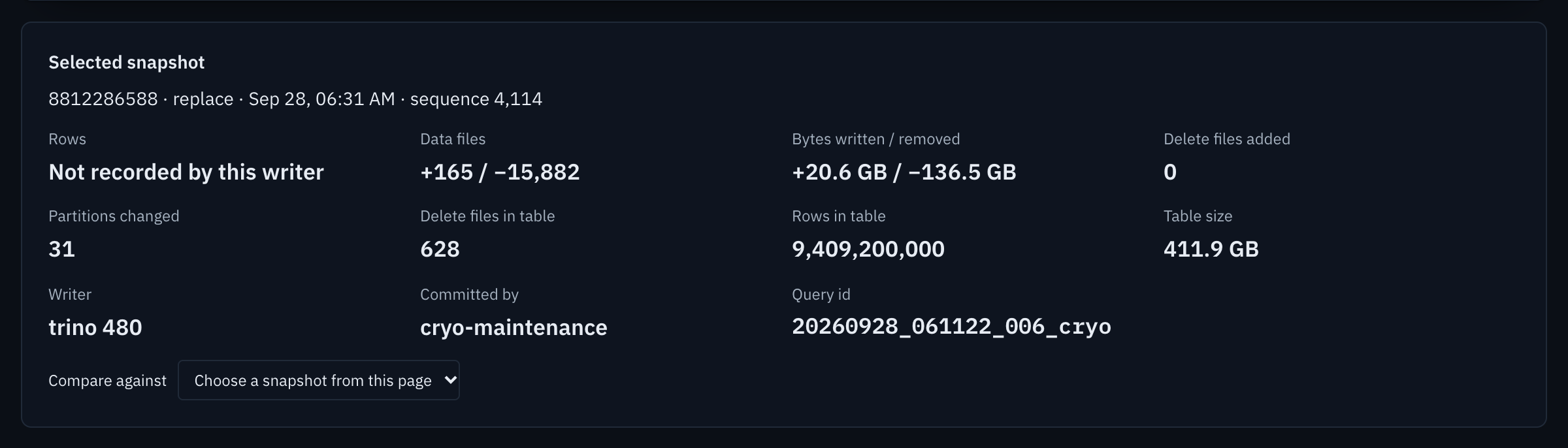Click the Rows in table 9,409,200,000 value
The height and width of the screenshot is (448, 1568).
tap(868, 249)
